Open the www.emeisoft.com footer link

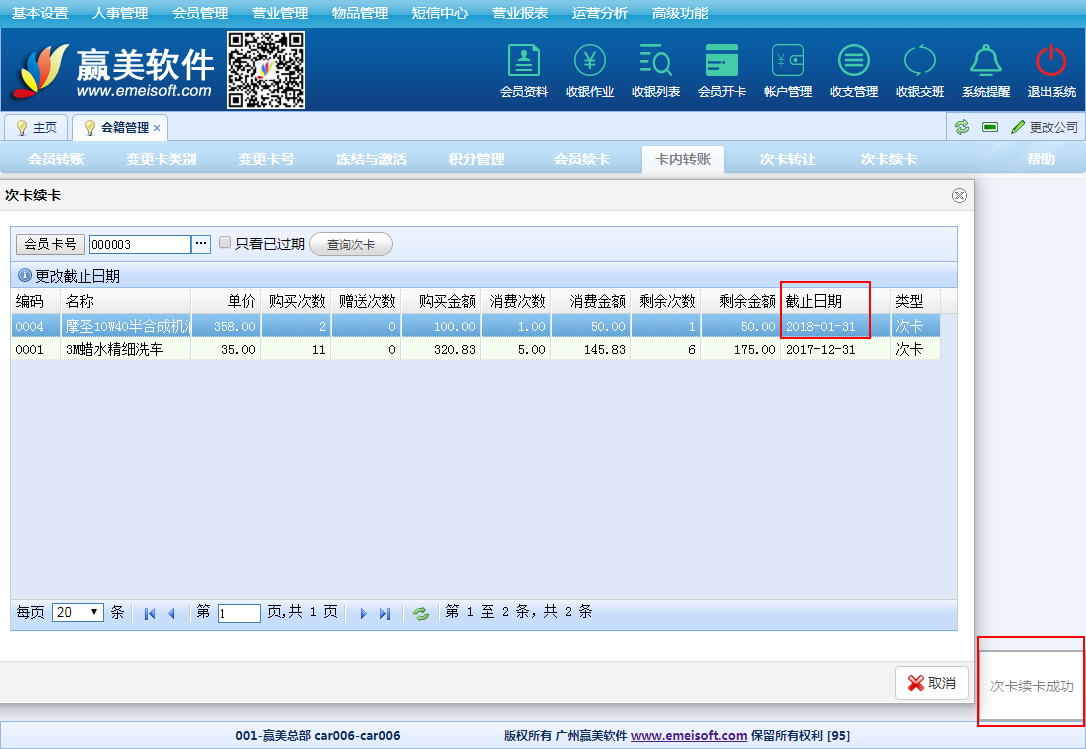tap(688, 736)
